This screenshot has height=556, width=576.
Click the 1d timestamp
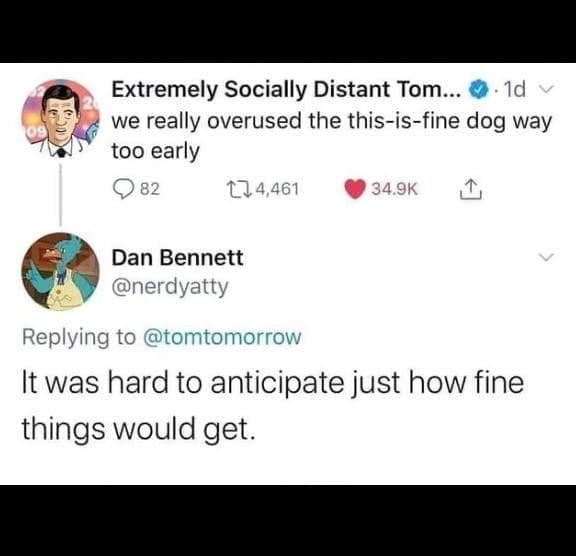tap(515, 89)
